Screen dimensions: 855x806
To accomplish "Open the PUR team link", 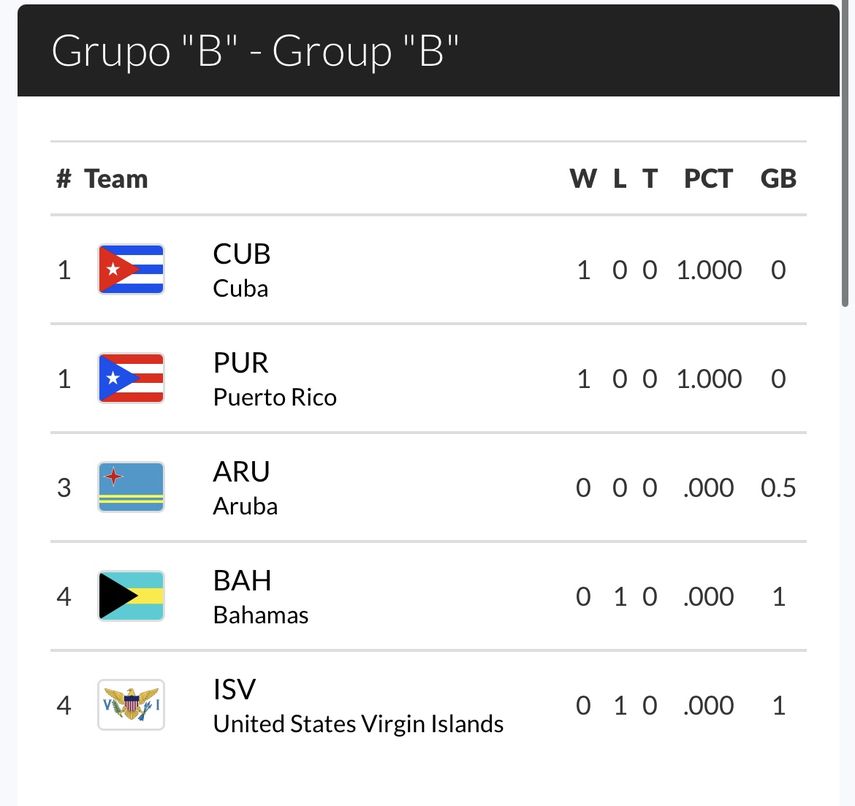I will (x=241, y=363).
